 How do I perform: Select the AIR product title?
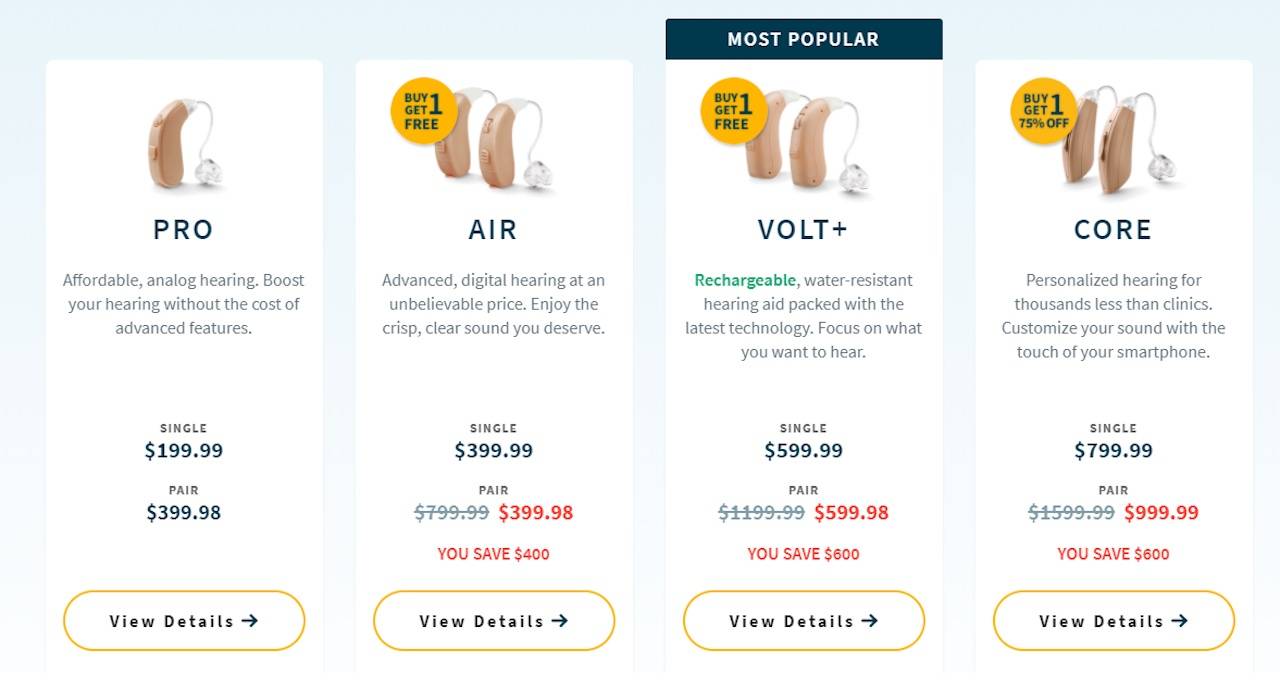[494, 230]
